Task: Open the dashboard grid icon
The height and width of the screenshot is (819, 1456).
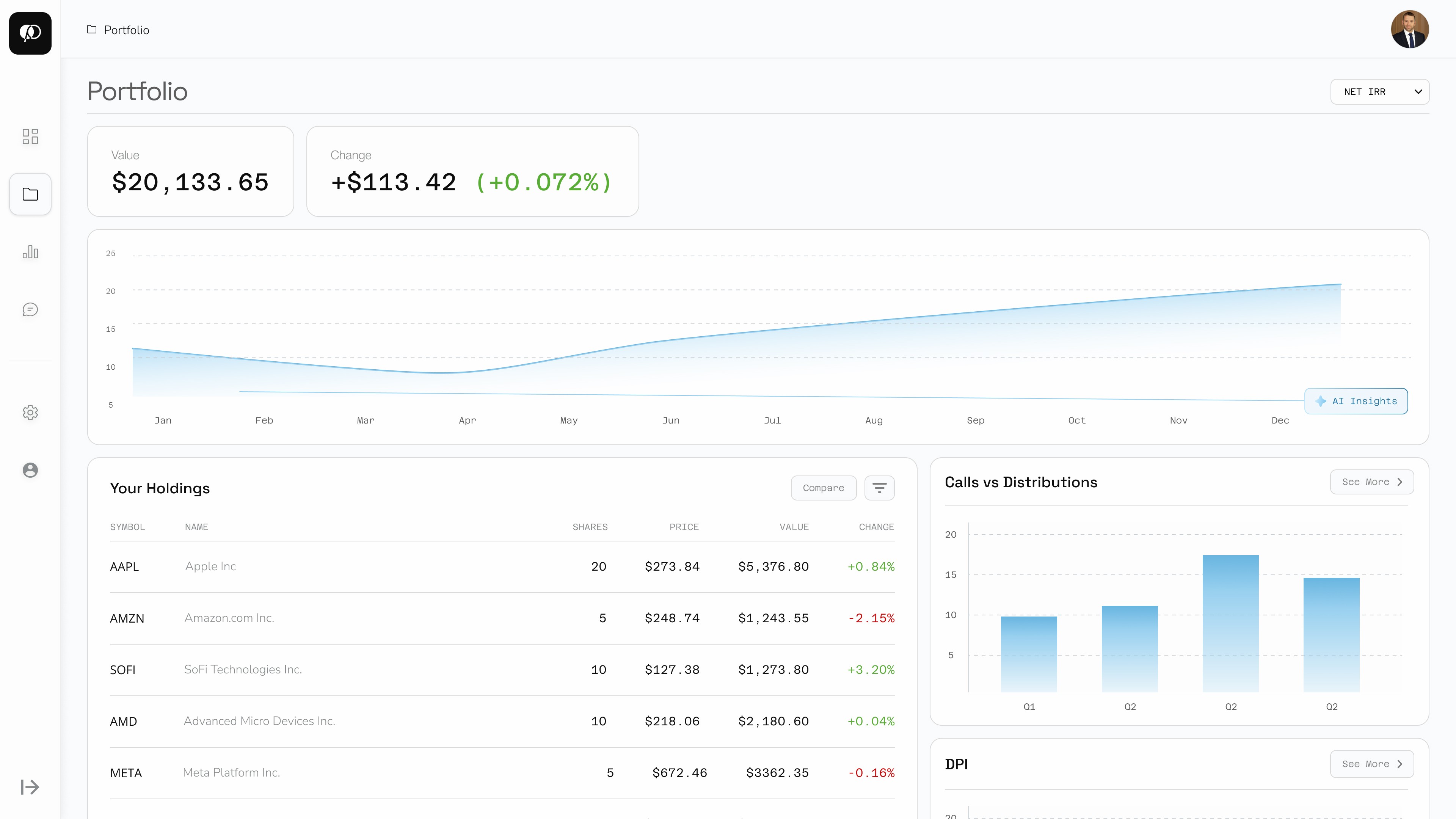Action: tap(30, 136)
